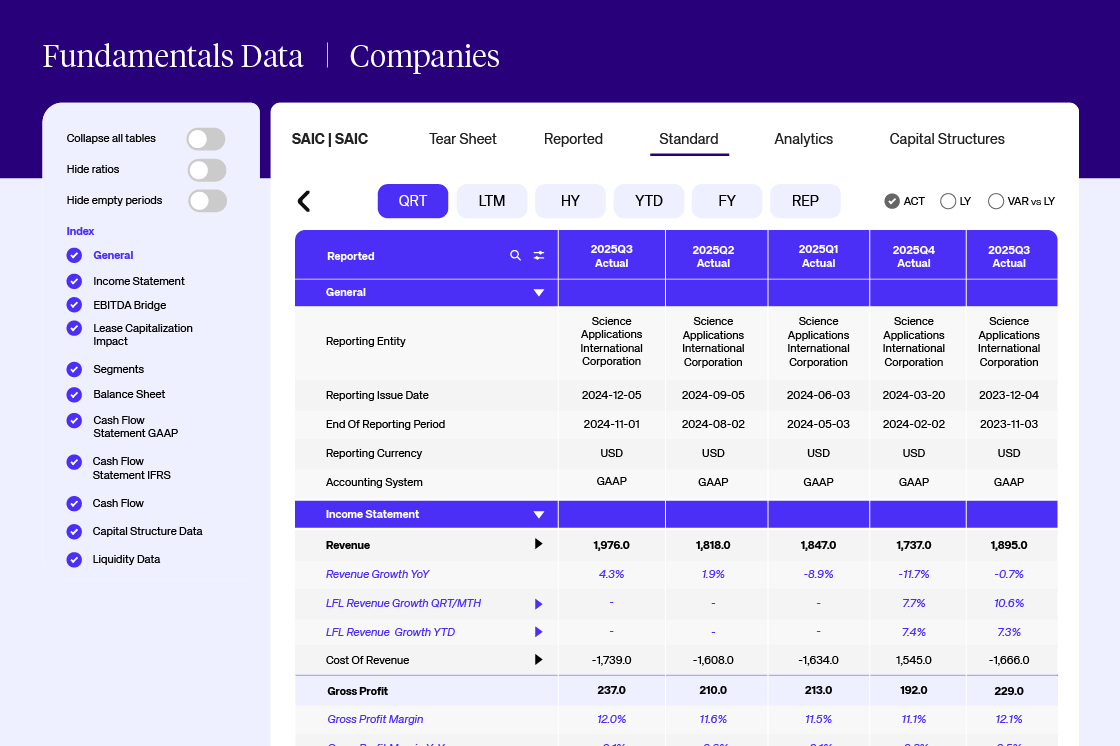Open the Tear Sheet tab

(x=462, y=139)
